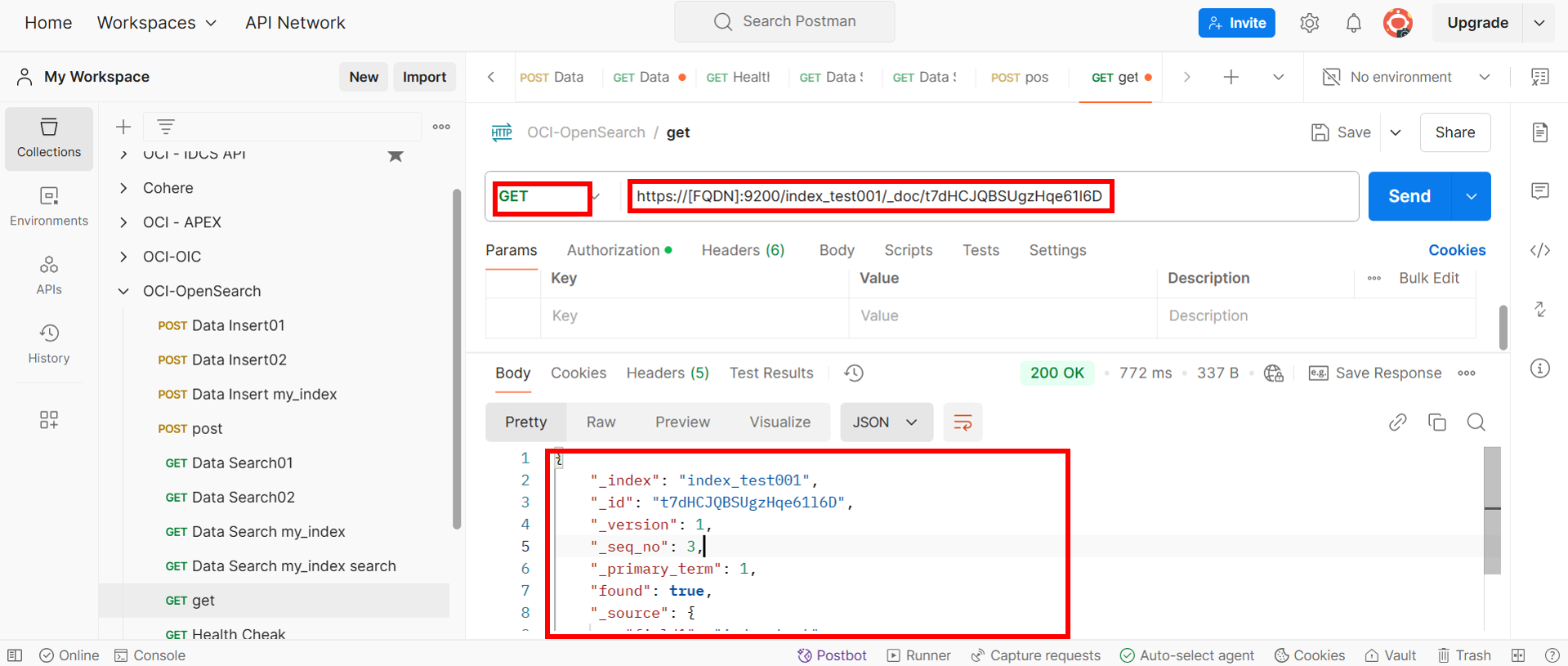Open the Upgrade dropdown arrow
This screenshot has height=666, width=1568.
1539,23
